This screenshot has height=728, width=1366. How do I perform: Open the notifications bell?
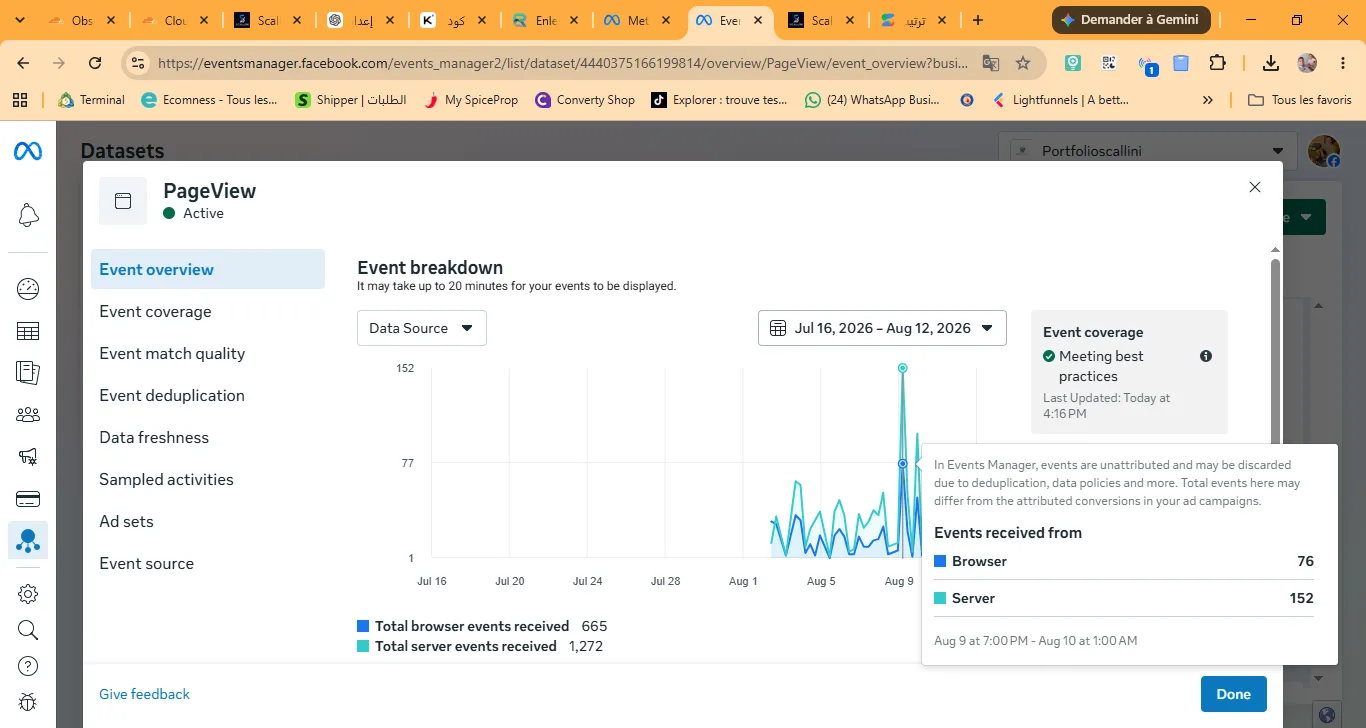(x=28, y=214)
